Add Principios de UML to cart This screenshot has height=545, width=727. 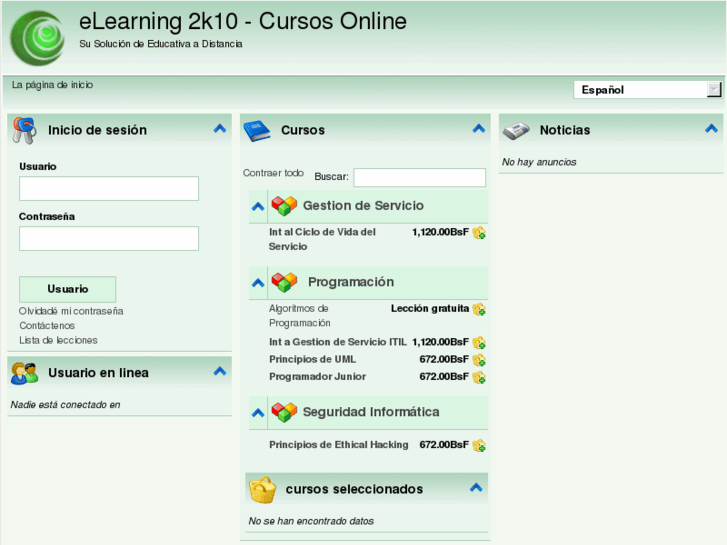479,360
